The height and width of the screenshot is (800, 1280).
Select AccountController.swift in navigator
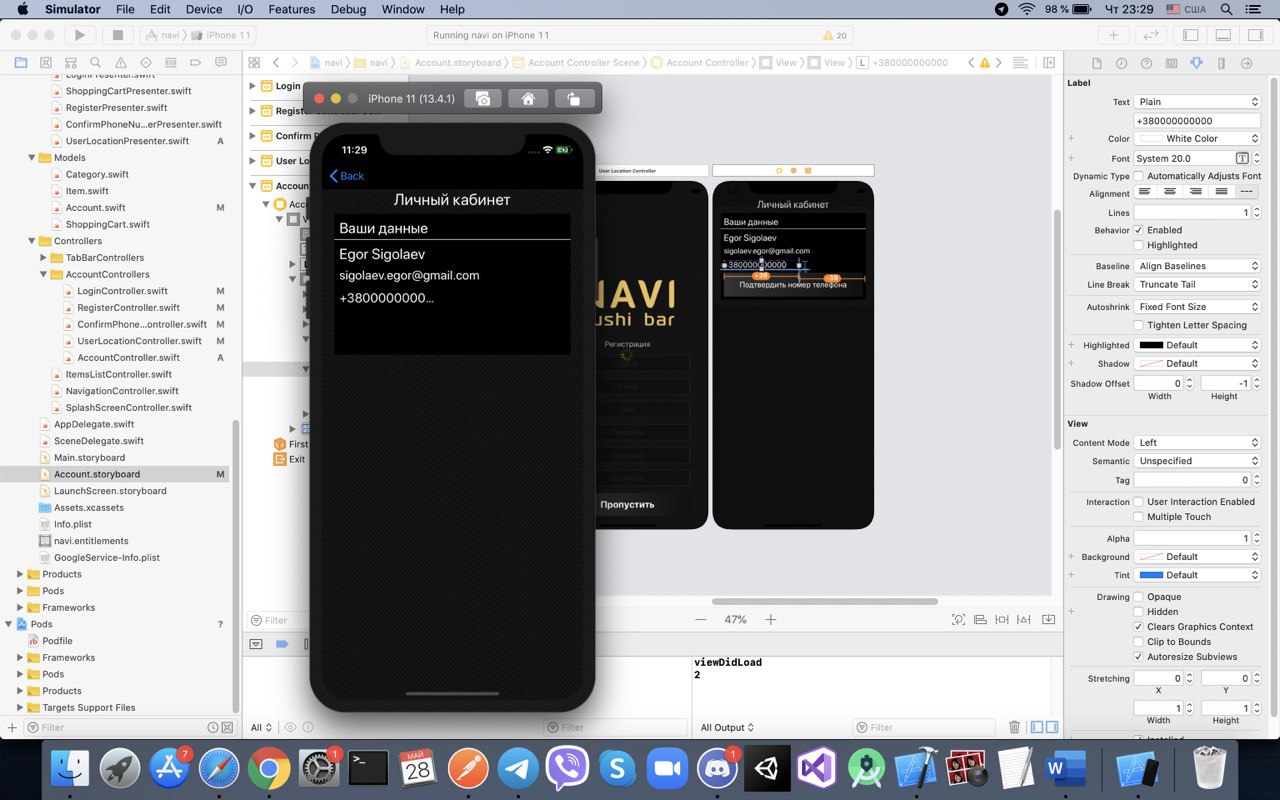tap(128, 358)
